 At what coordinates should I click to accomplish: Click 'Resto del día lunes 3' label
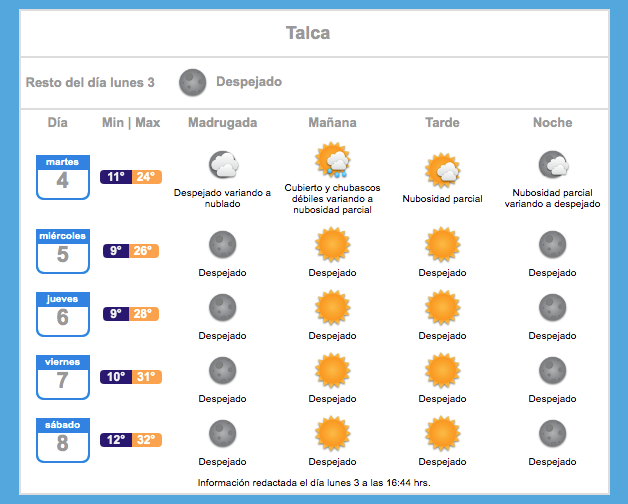[x=90, y=83]
